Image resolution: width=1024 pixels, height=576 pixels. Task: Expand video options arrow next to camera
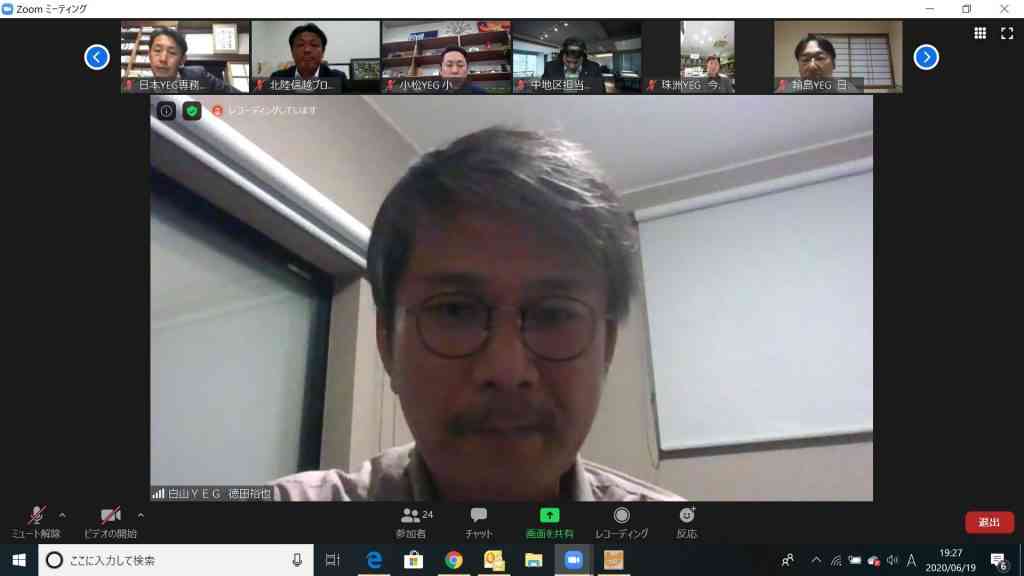[140, 515]
